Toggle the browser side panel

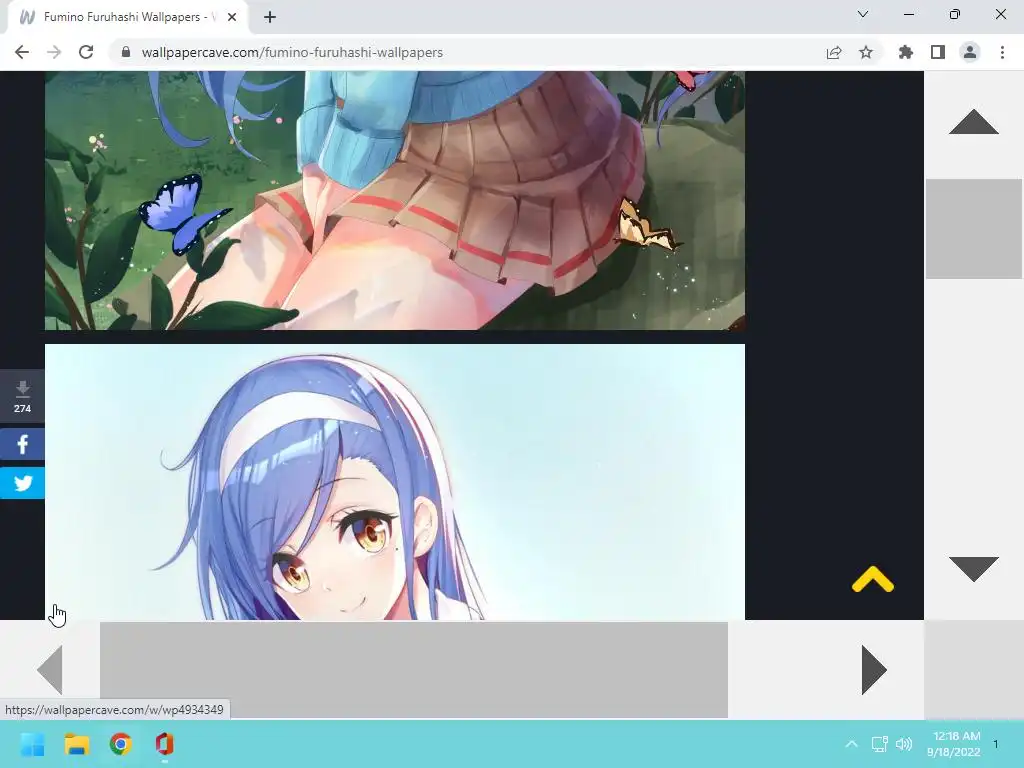coord(938,52)
